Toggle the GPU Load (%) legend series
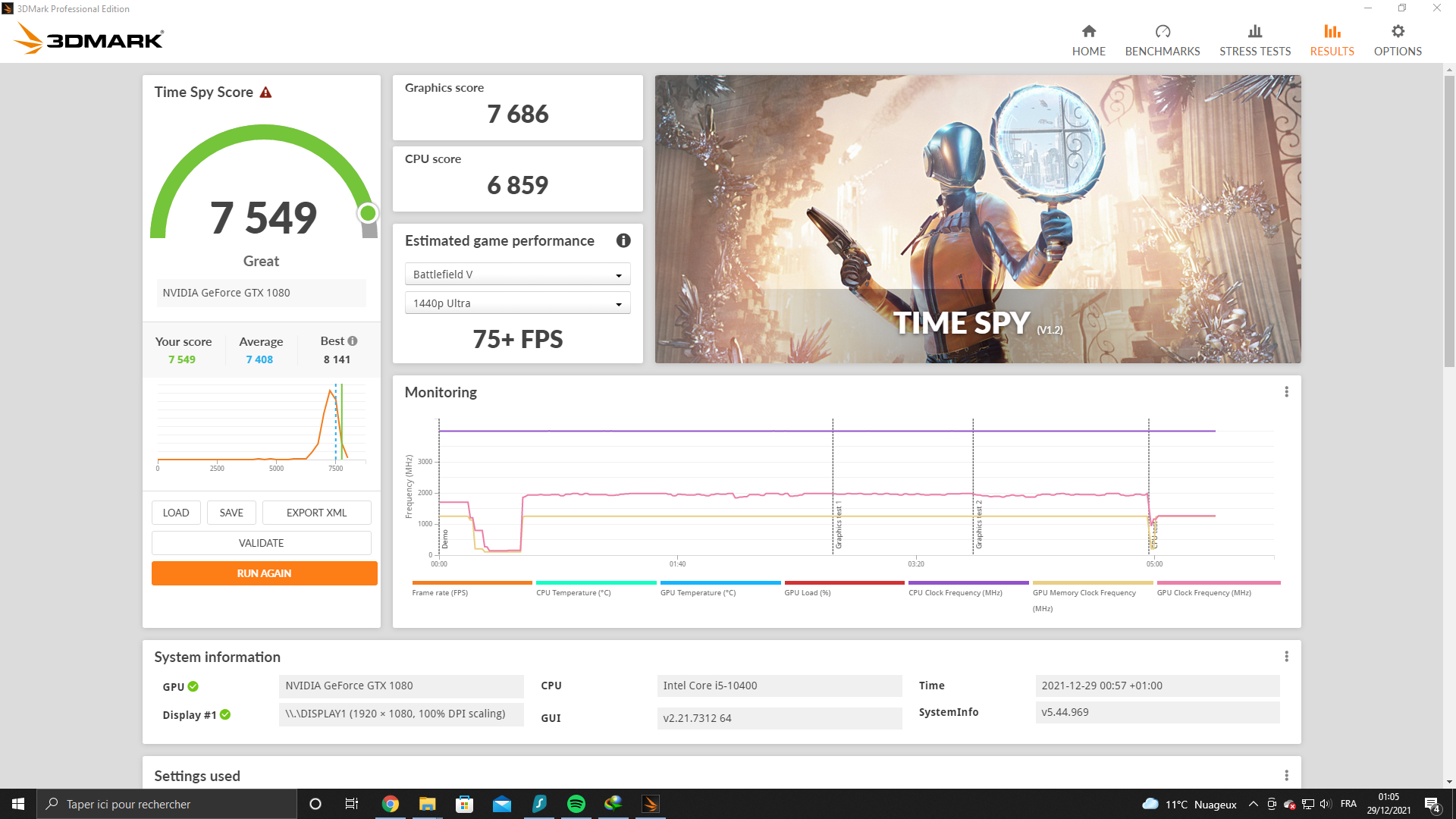 pyautogui.click(x=808, y=592)
